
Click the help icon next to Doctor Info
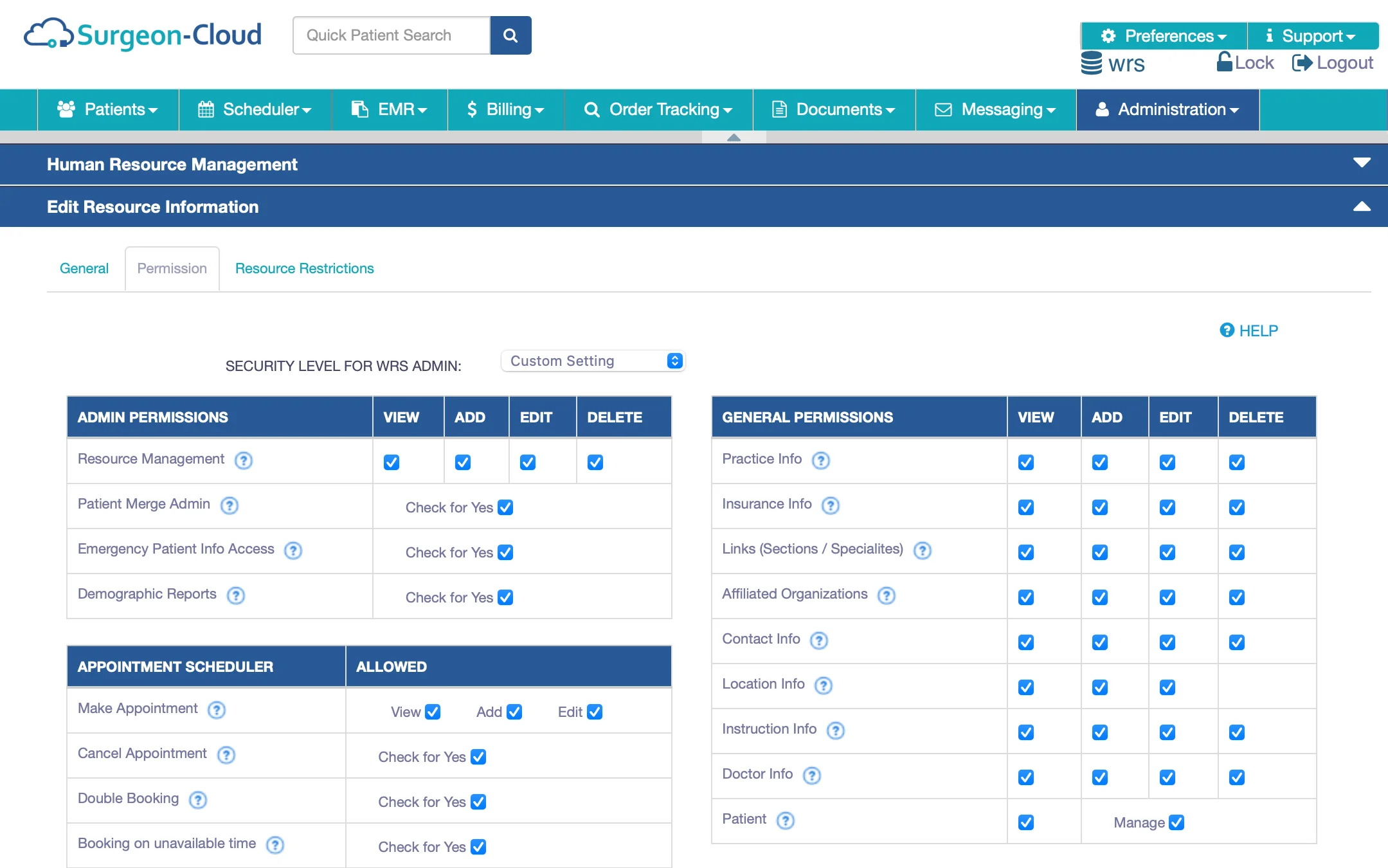(x=812, y=775)
